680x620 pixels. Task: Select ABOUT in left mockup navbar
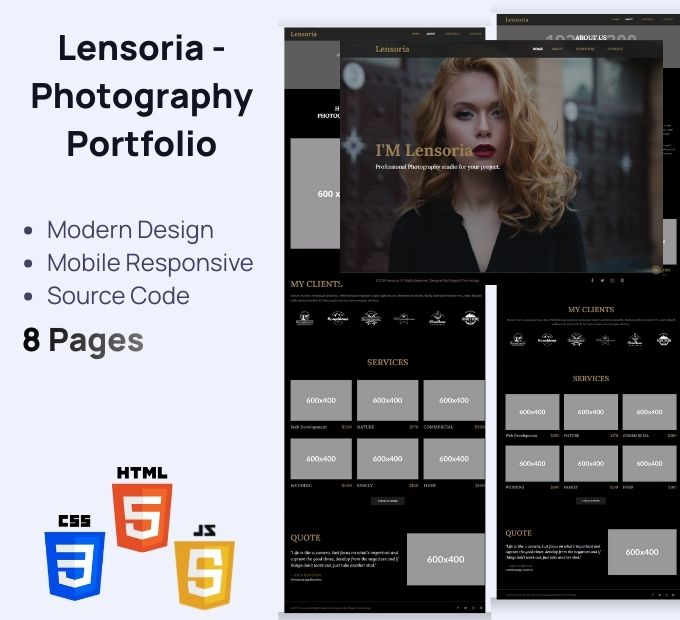(x=430, y=34)
